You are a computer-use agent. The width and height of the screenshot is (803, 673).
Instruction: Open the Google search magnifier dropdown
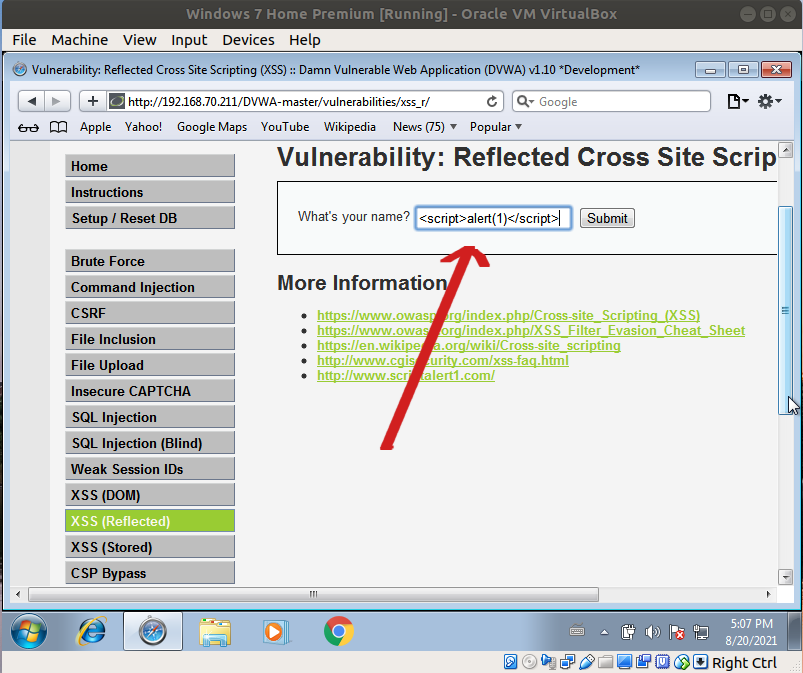click(x=525, y=101)
